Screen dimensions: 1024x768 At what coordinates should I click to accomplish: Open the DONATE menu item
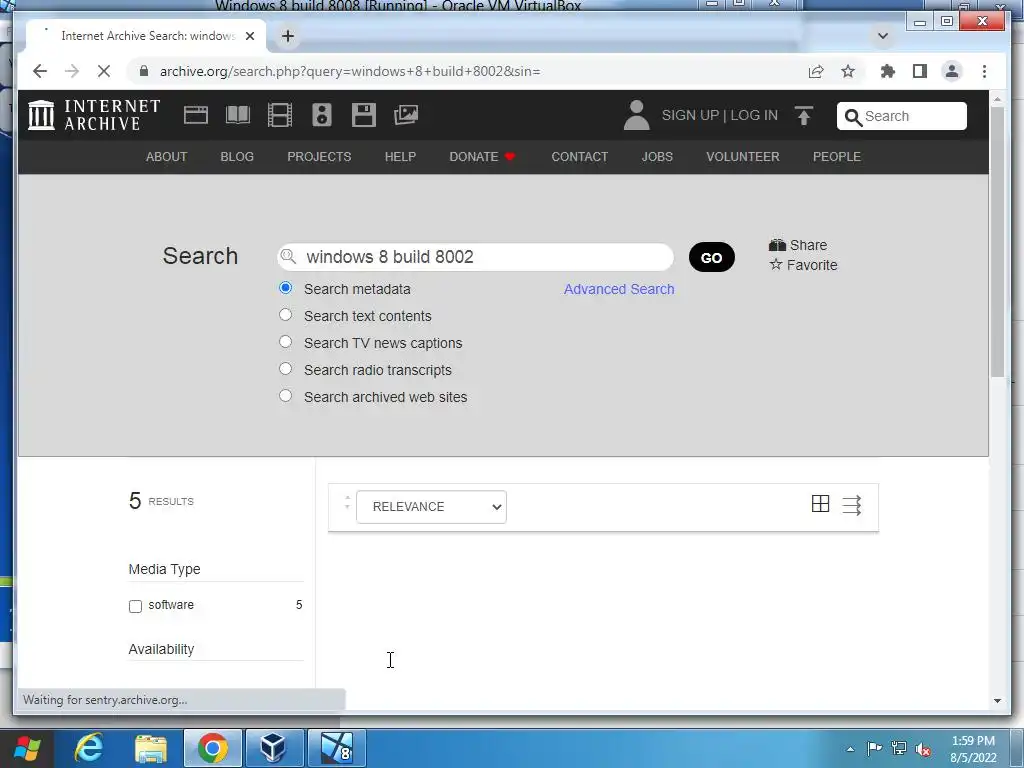click(482, 157)
